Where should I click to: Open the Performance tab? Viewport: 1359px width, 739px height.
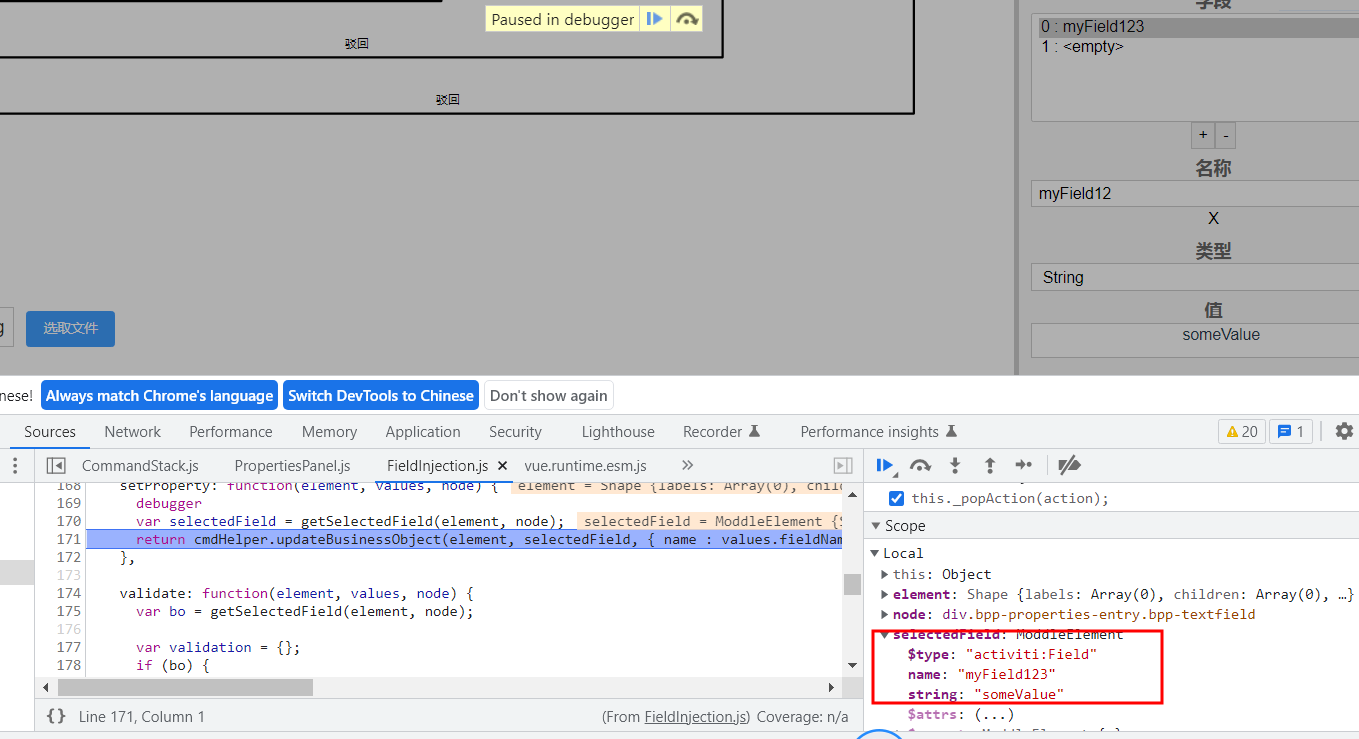click(231, 432)
